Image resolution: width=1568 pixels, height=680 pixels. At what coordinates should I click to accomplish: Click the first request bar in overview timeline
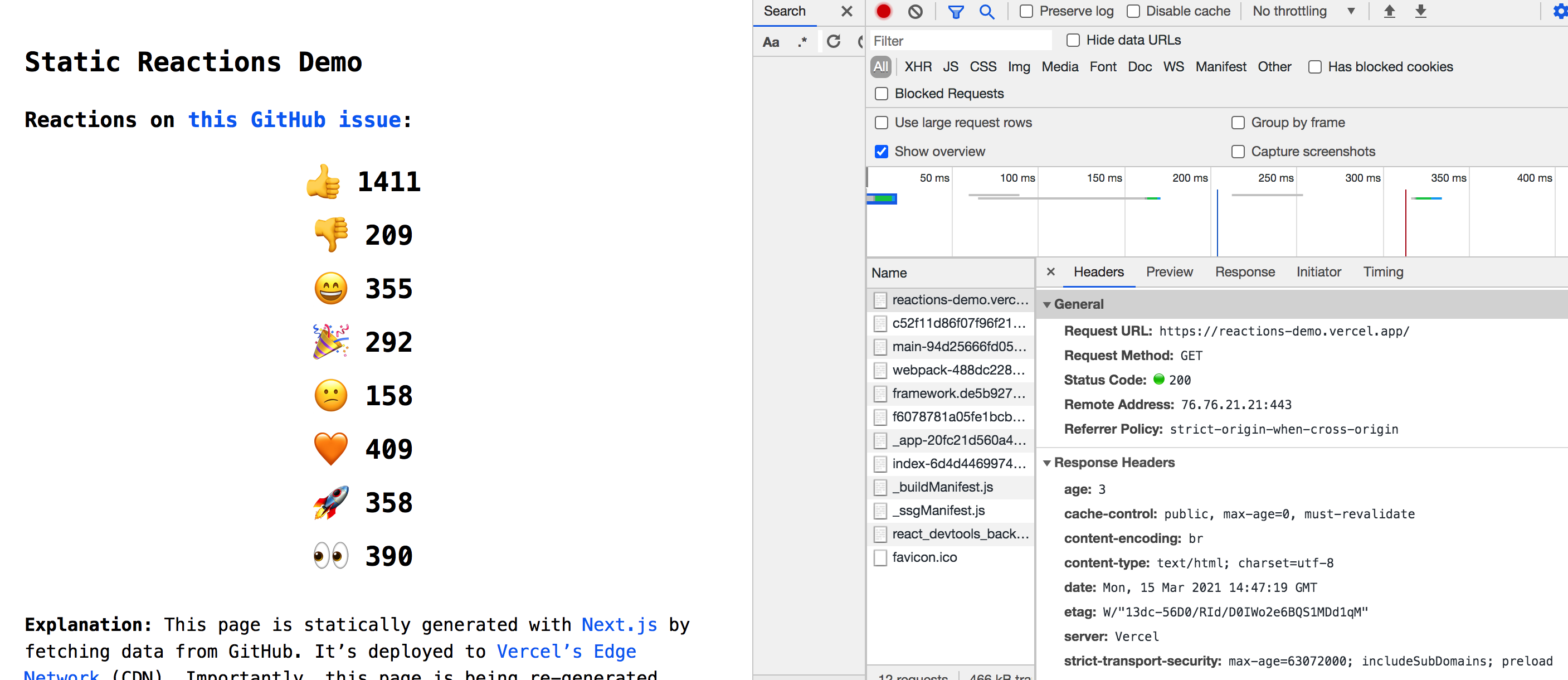[x=882, y=198]
